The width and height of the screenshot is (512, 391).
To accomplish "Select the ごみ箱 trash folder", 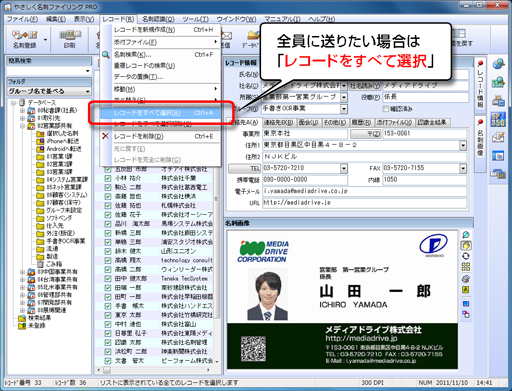I will coord(49,264).
